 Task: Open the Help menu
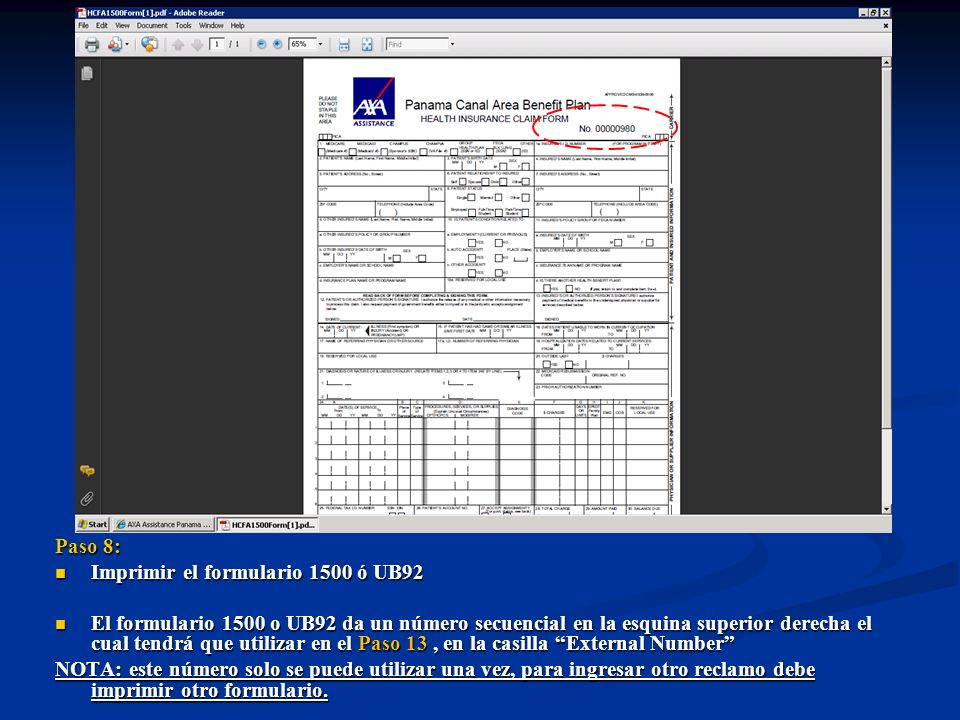click(238, 26)
